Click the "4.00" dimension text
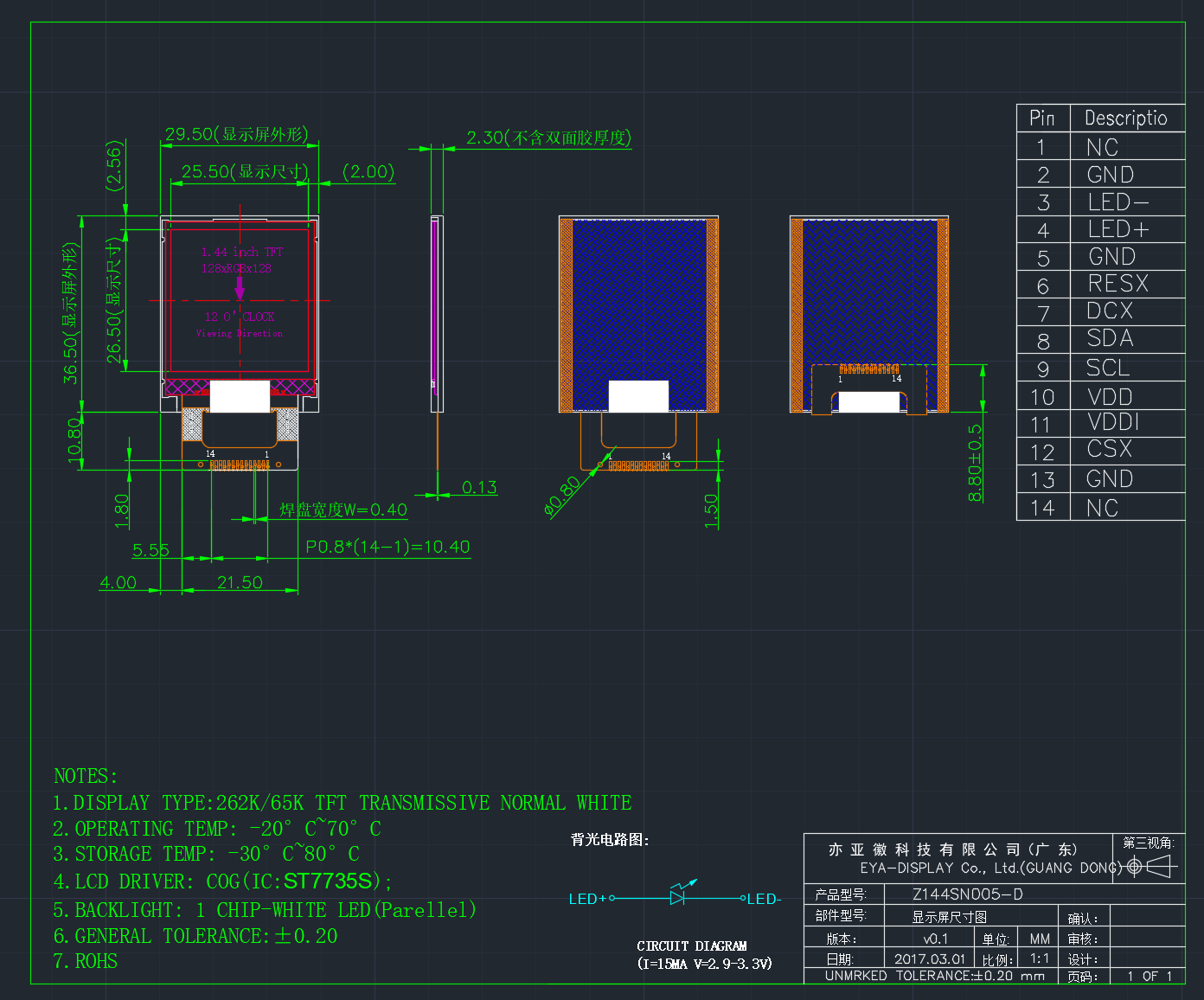 click(118, 582)
